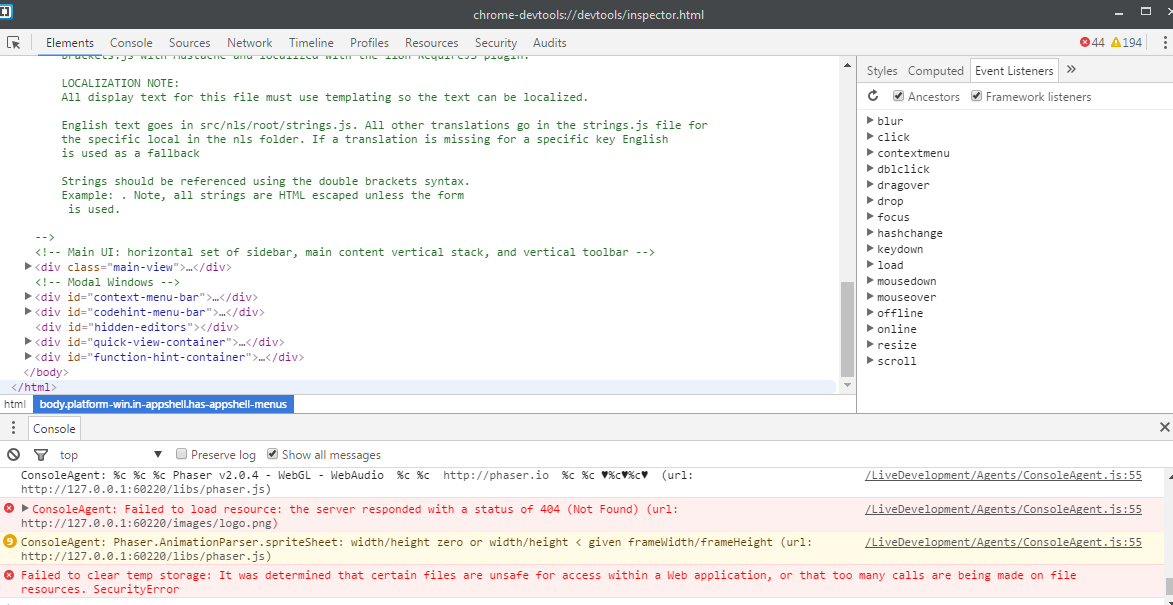Uncheck the Ancestors checkbox

(x=899, y=97)
